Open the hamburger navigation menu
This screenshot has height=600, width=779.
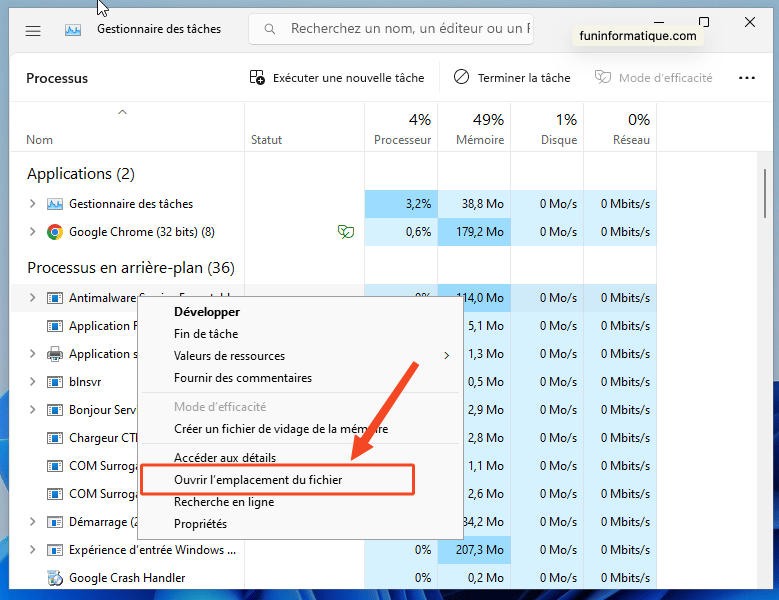(x=33, y=30)
